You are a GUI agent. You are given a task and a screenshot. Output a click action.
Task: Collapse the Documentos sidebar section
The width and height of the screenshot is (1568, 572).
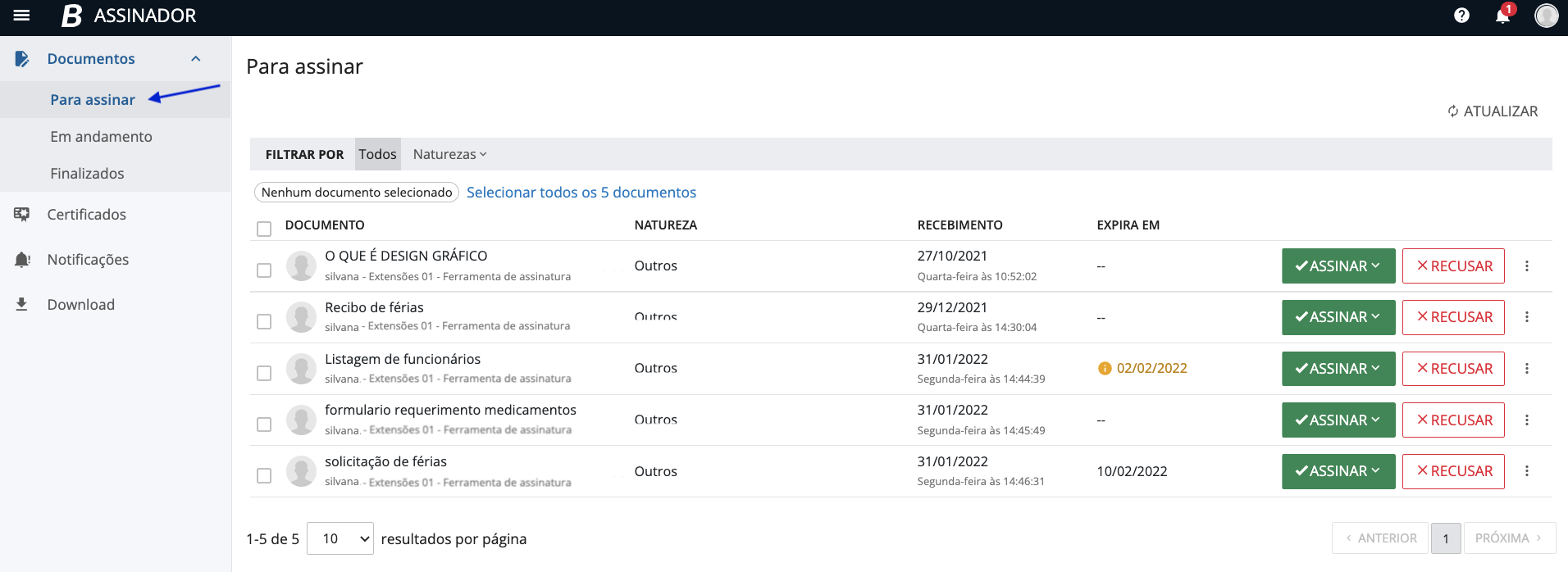coord(195,59)
